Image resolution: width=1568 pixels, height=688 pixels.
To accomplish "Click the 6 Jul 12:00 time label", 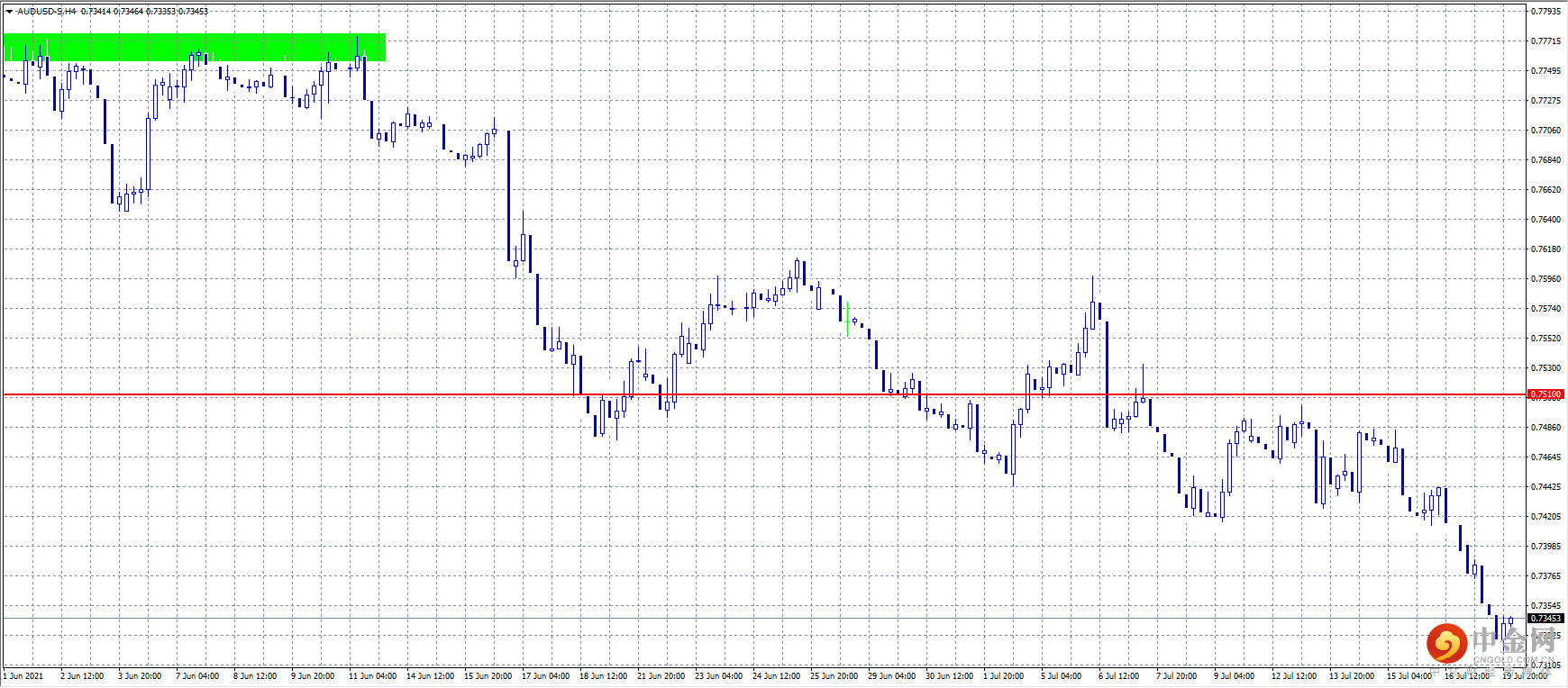I will 1118,676.
